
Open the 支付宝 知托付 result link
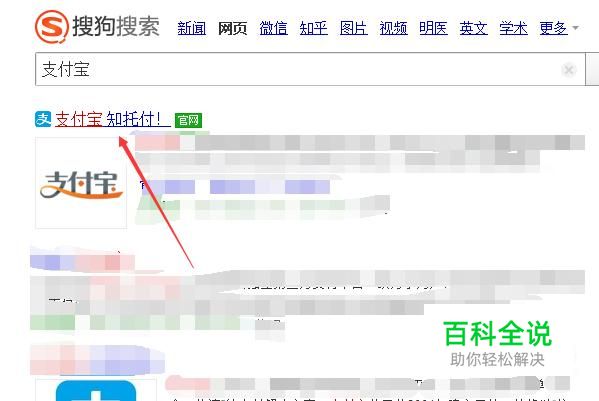(113, 119)
